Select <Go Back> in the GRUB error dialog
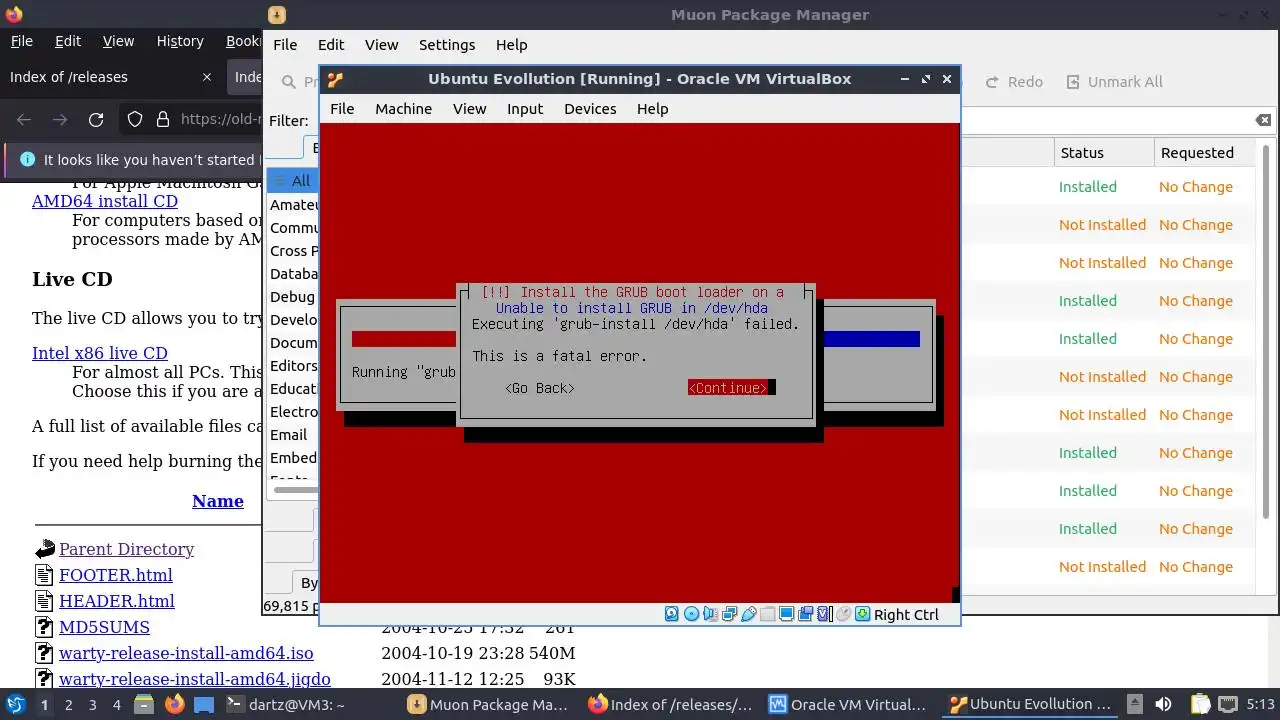The image size is (1280, 720). 540,388
